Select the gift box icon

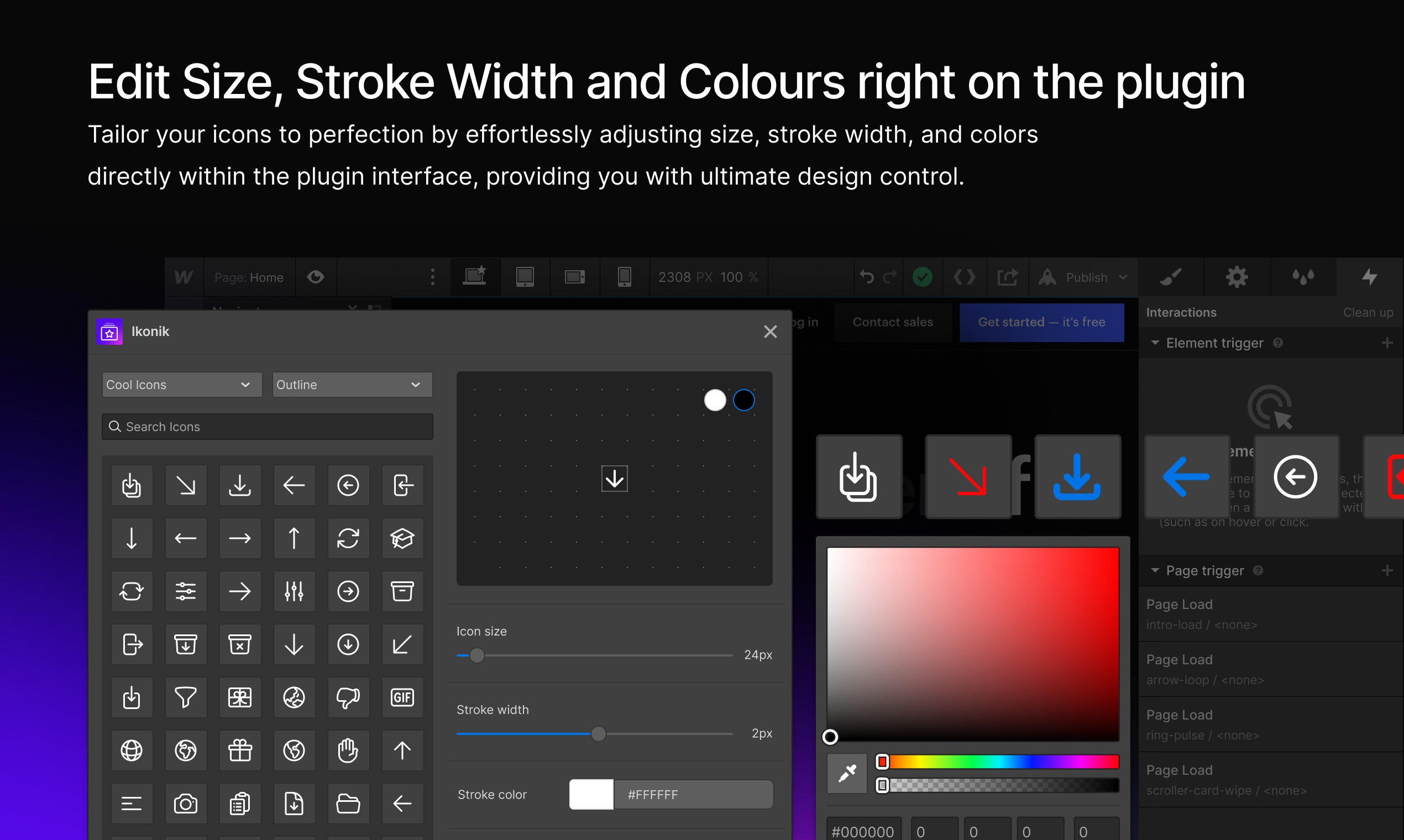point(240,750)
